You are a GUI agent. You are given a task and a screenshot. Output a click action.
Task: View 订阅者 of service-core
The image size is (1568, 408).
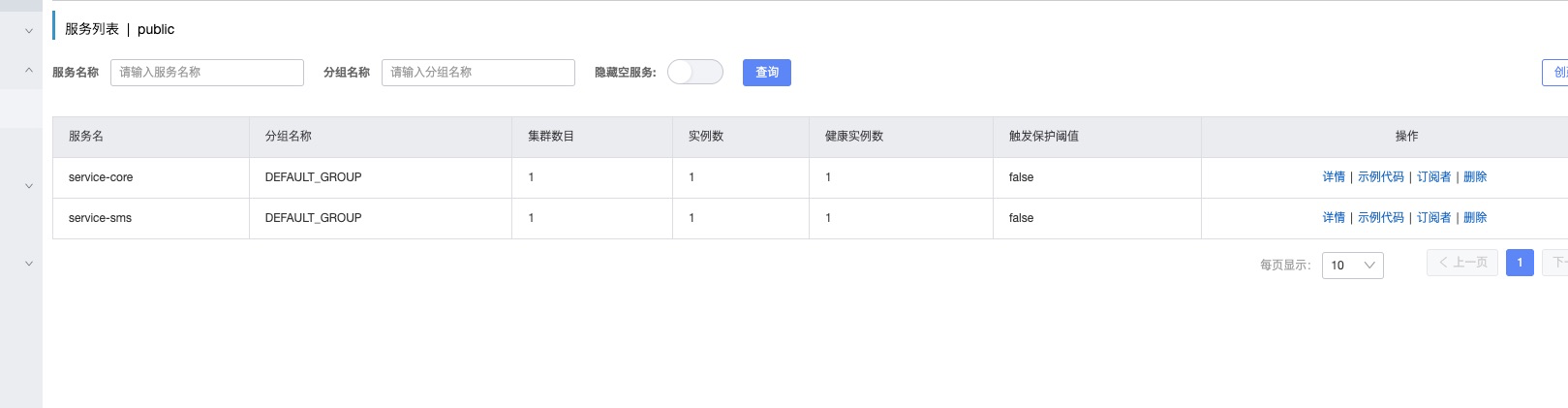coord(1433,177)
